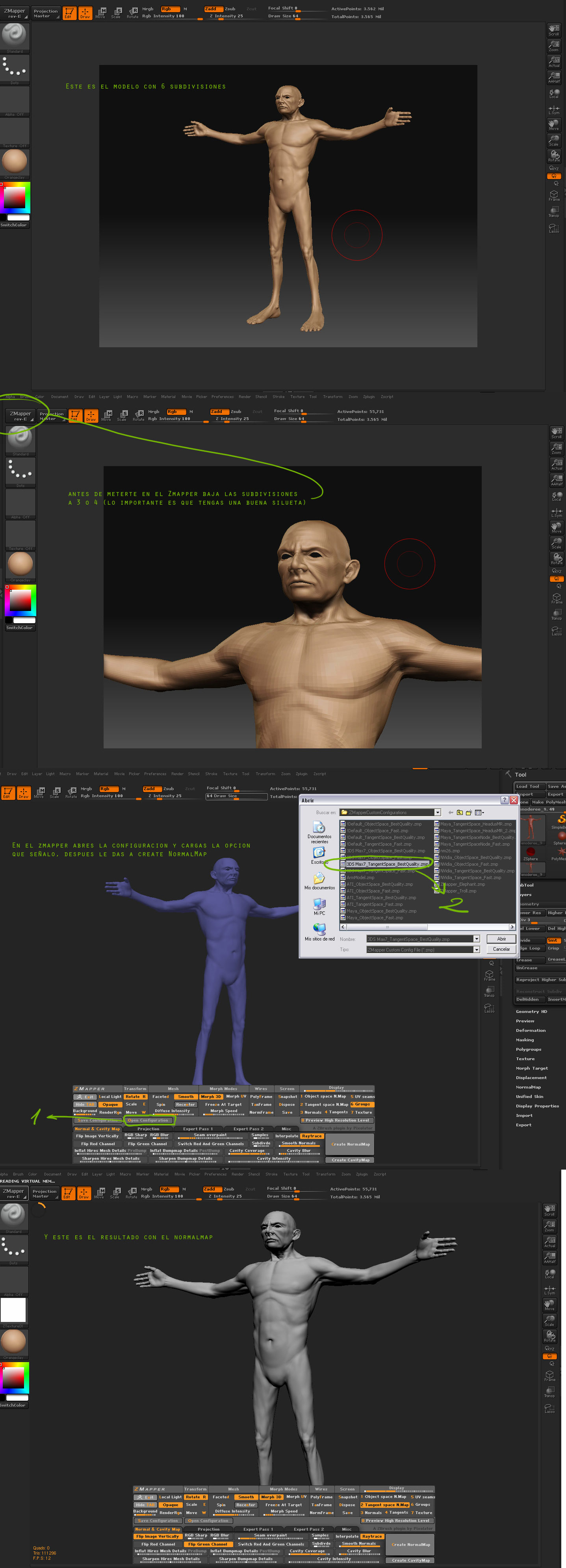Click the horizontal scrollbar in the Abrir file list

coord(428,927)
